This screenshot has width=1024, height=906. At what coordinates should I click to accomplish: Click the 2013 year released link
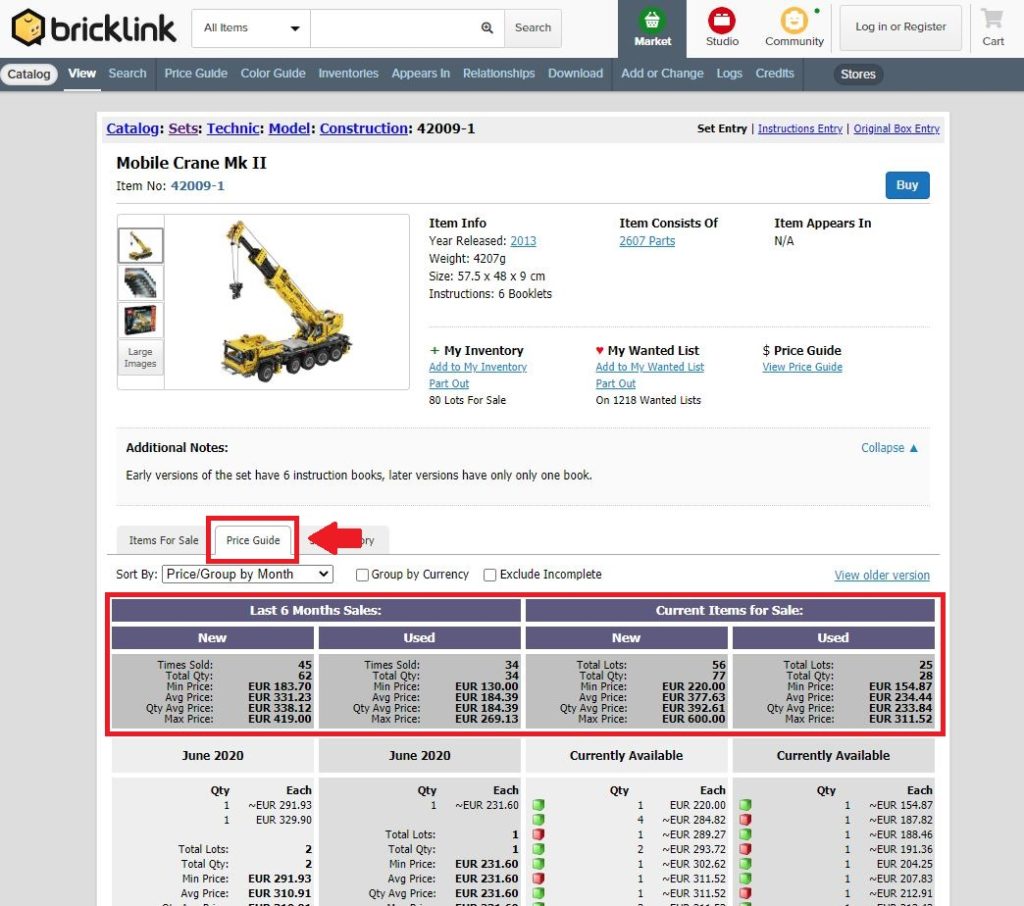tap(523, 241)
